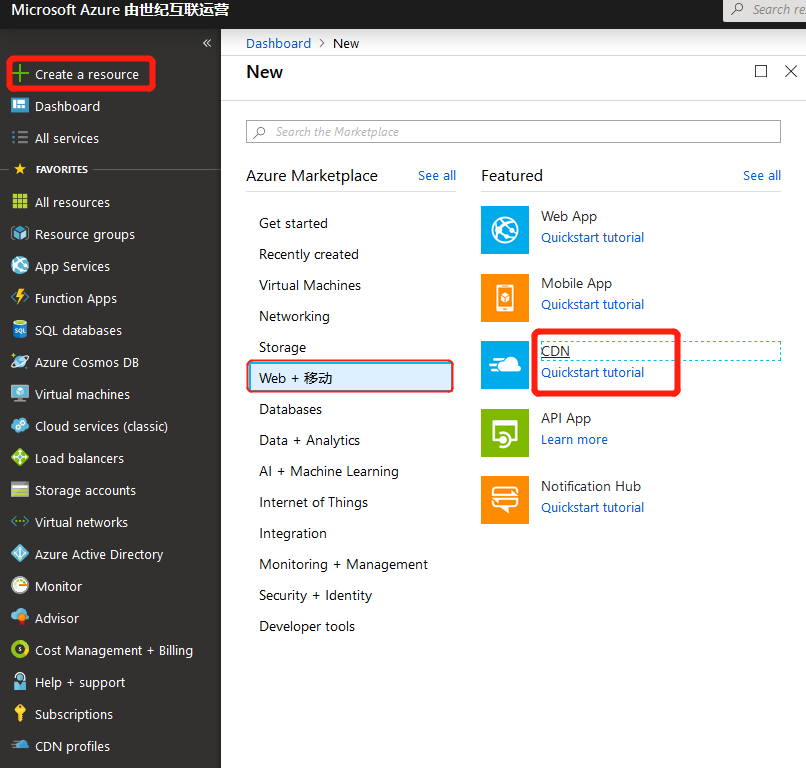This screenshot has width=806, height=768.
Task: Maximize the New blade panel
Action: (761, 71)
